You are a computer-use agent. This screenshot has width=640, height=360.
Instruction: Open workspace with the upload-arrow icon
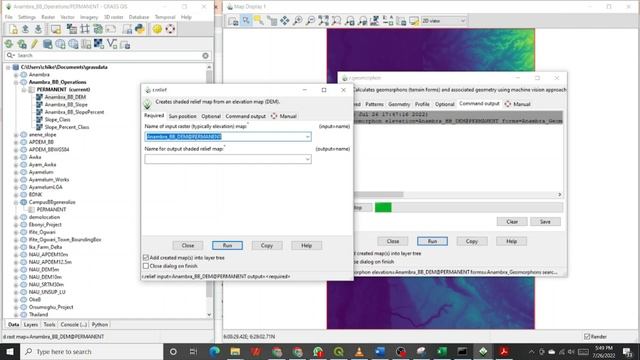click(25, 29)
